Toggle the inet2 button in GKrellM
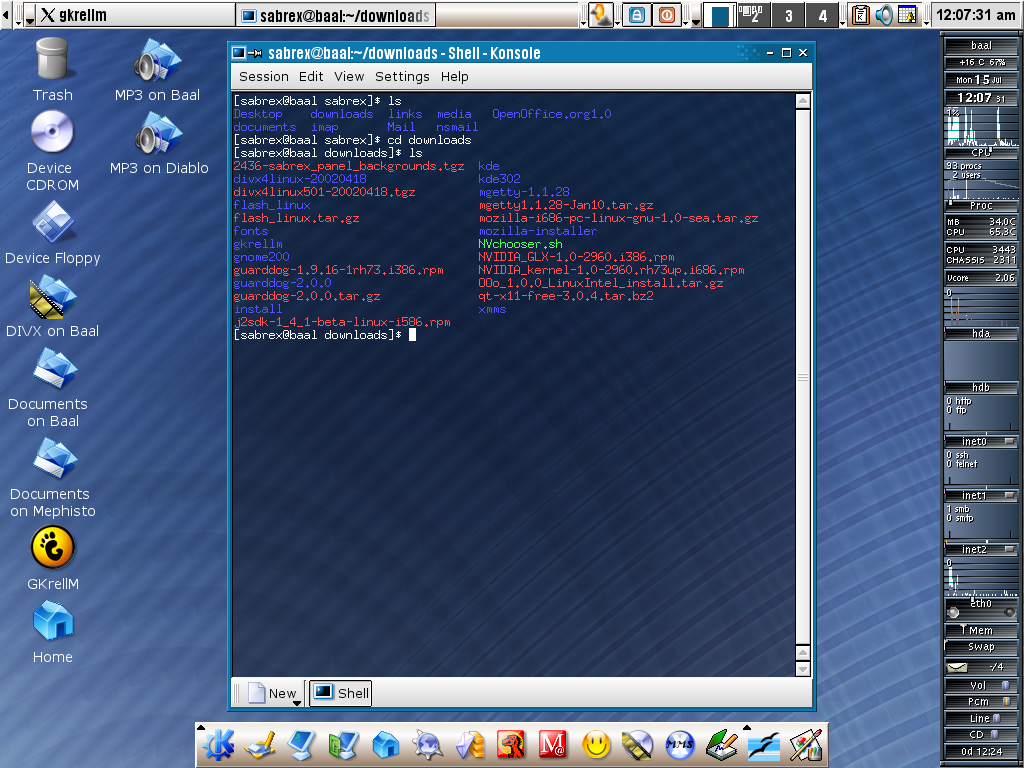Viewport: 1024px width, 768px height. (1010, 549)
